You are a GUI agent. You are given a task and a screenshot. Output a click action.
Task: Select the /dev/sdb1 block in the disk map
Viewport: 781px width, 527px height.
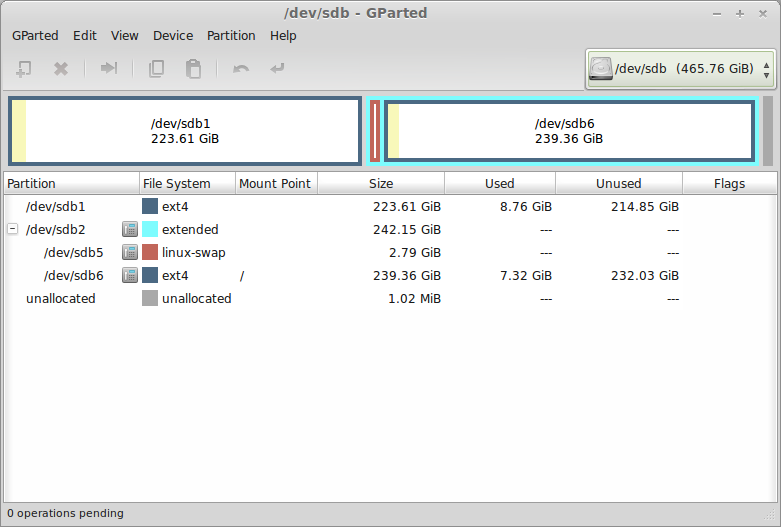tap(185, 131)
